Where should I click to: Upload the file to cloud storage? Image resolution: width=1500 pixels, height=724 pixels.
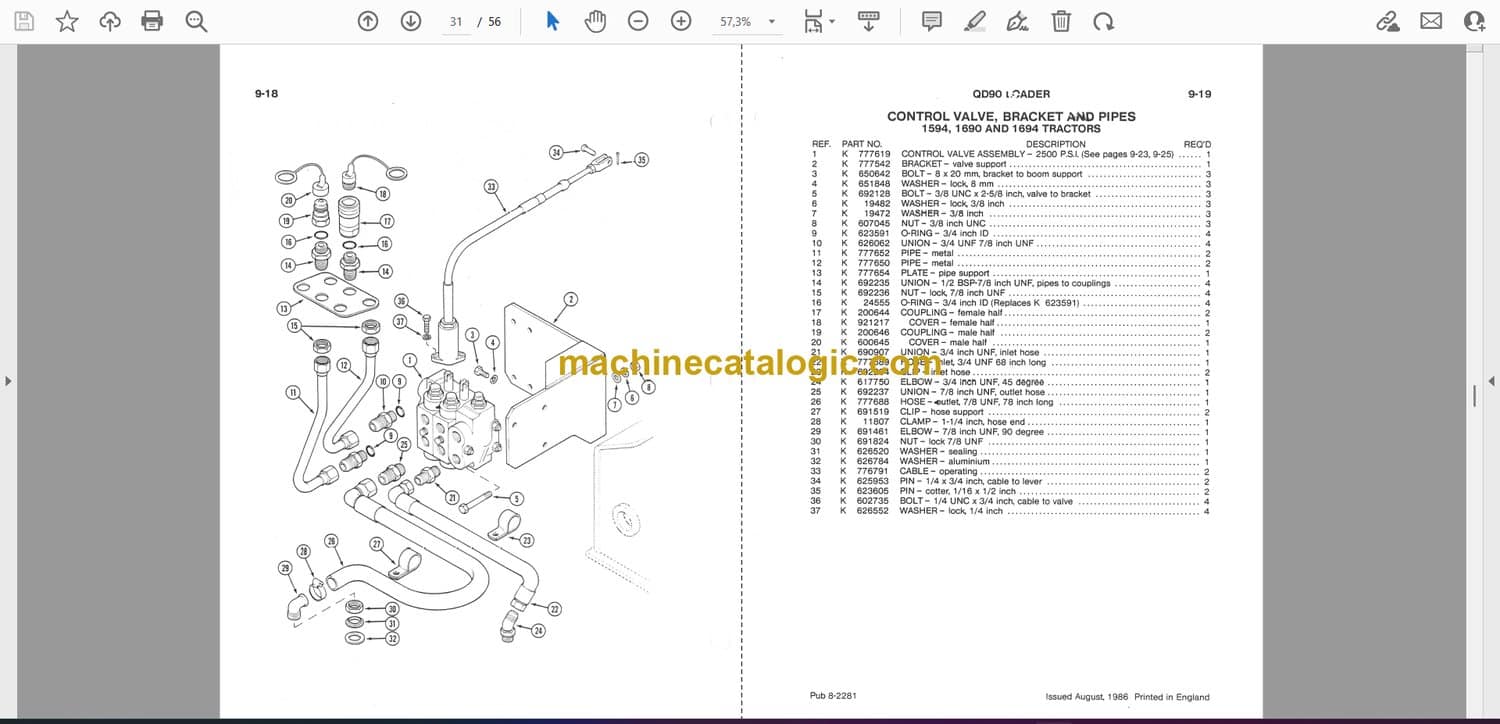[x=110, y=21]
